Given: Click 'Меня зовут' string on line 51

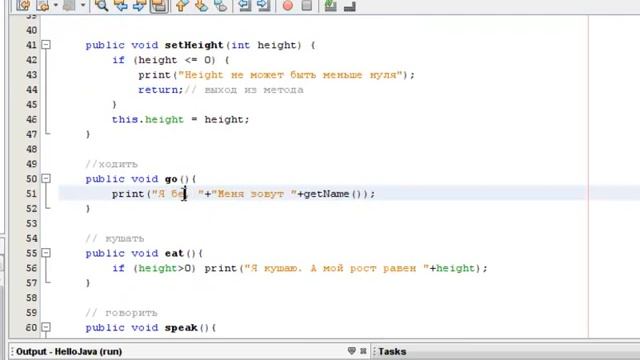Looking at the screenshot, I should coord(253,194).
